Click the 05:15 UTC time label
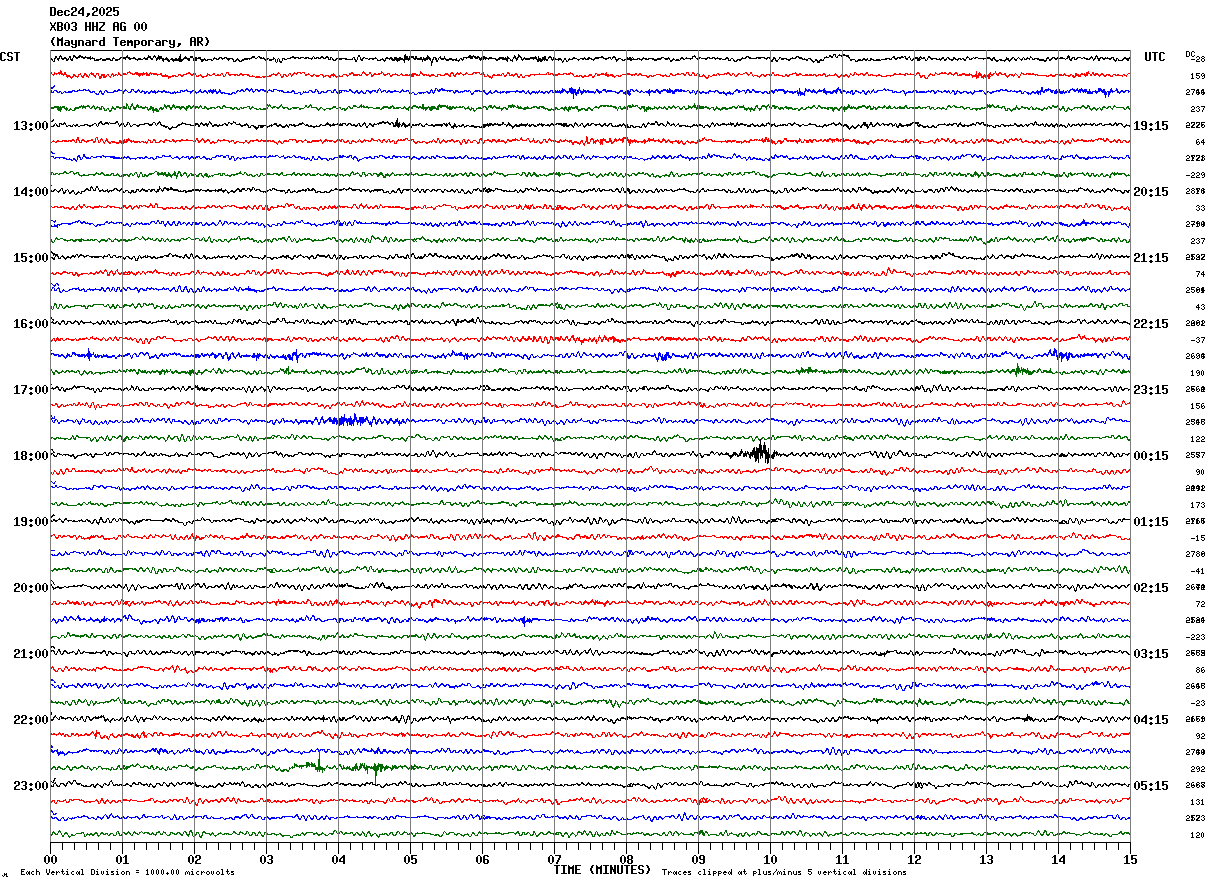This screenshot has height=886, width=1210. (1151, 786)
